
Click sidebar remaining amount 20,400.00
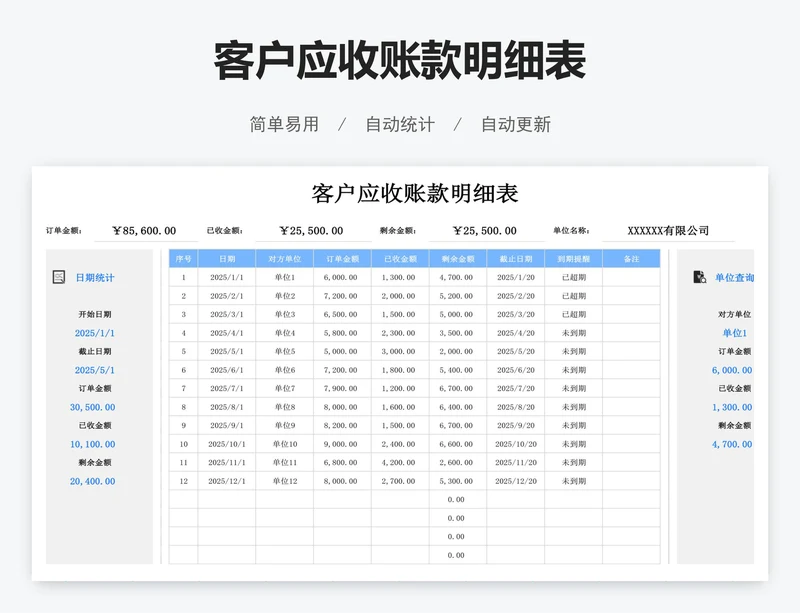click(x=93, y=481)
